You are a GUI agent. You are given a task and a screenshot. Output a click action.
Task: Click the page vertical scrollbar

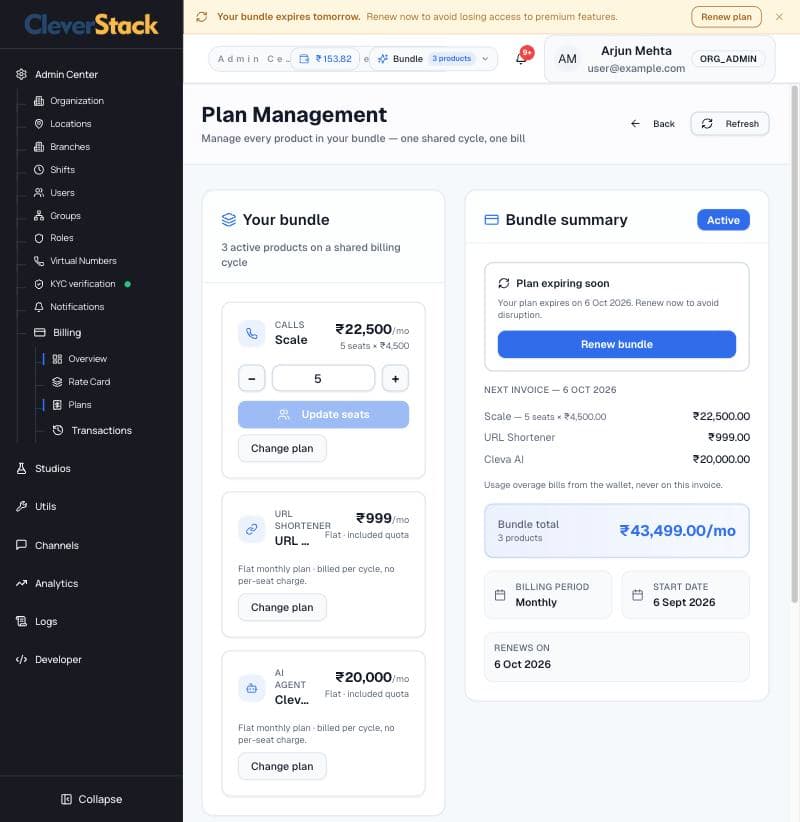click(795, 343)
